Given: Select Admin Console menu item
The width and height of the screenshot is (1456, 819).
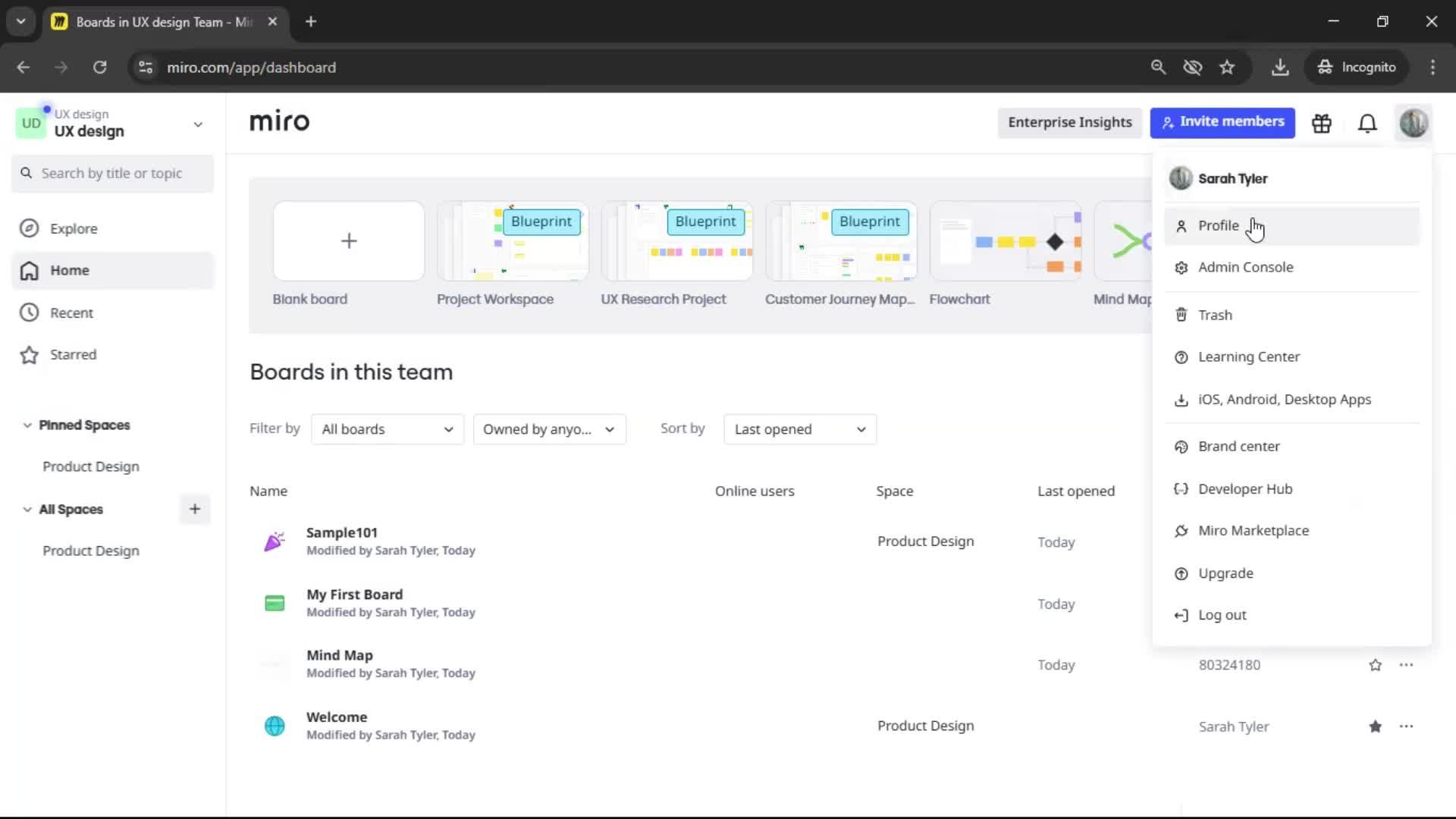Looking at the screenshot, I should coord(1291,268).
